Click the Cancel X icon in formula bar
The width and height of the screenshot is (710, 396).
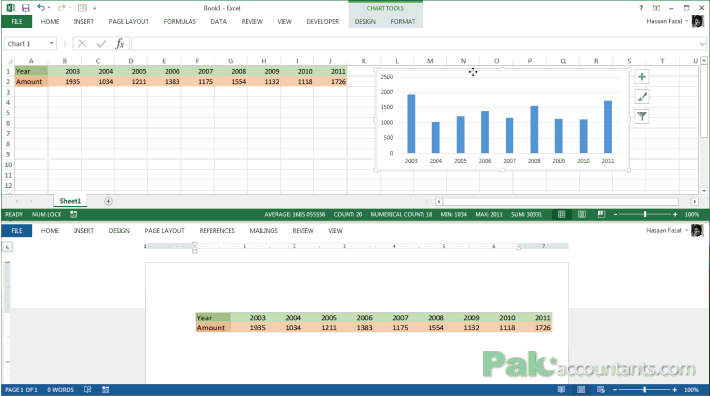click(x=82, y=43)
